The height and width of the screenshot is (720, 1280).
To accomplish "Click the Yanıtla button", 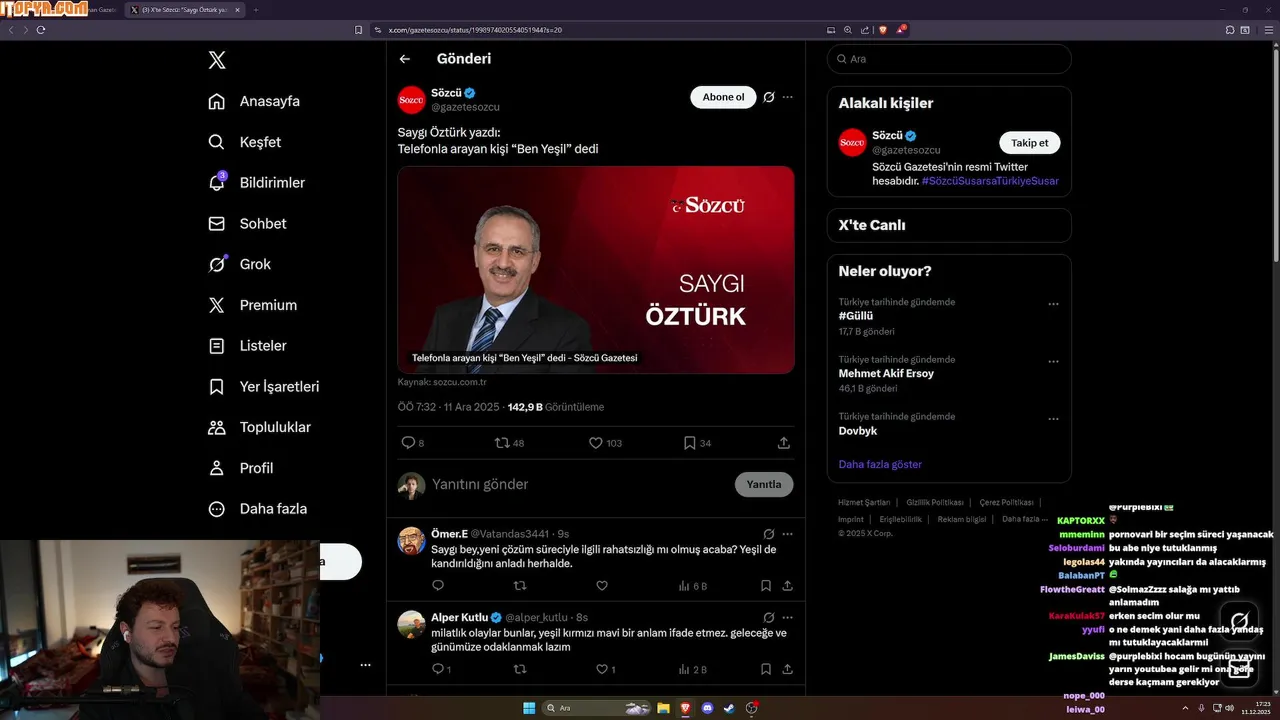I will pos(764,484).
